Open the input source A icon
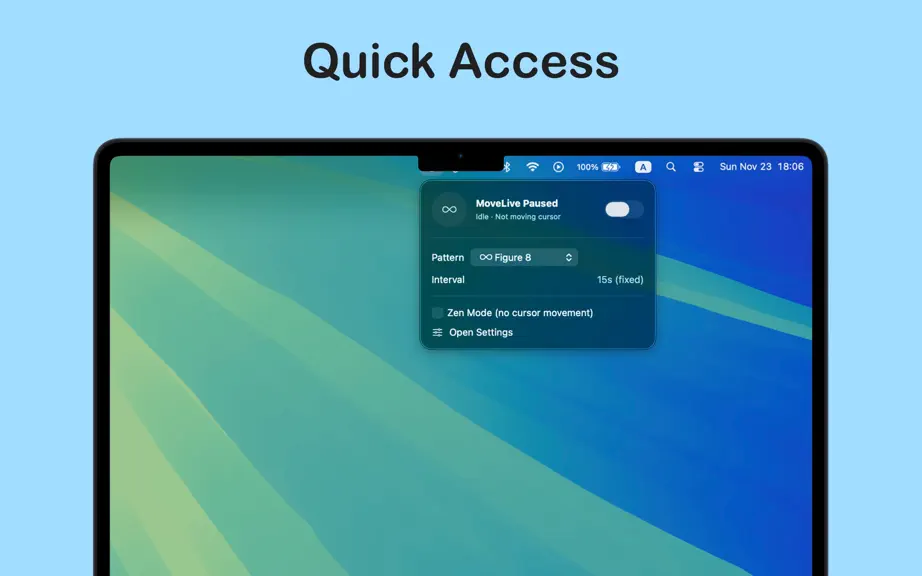 coord(643,167)
